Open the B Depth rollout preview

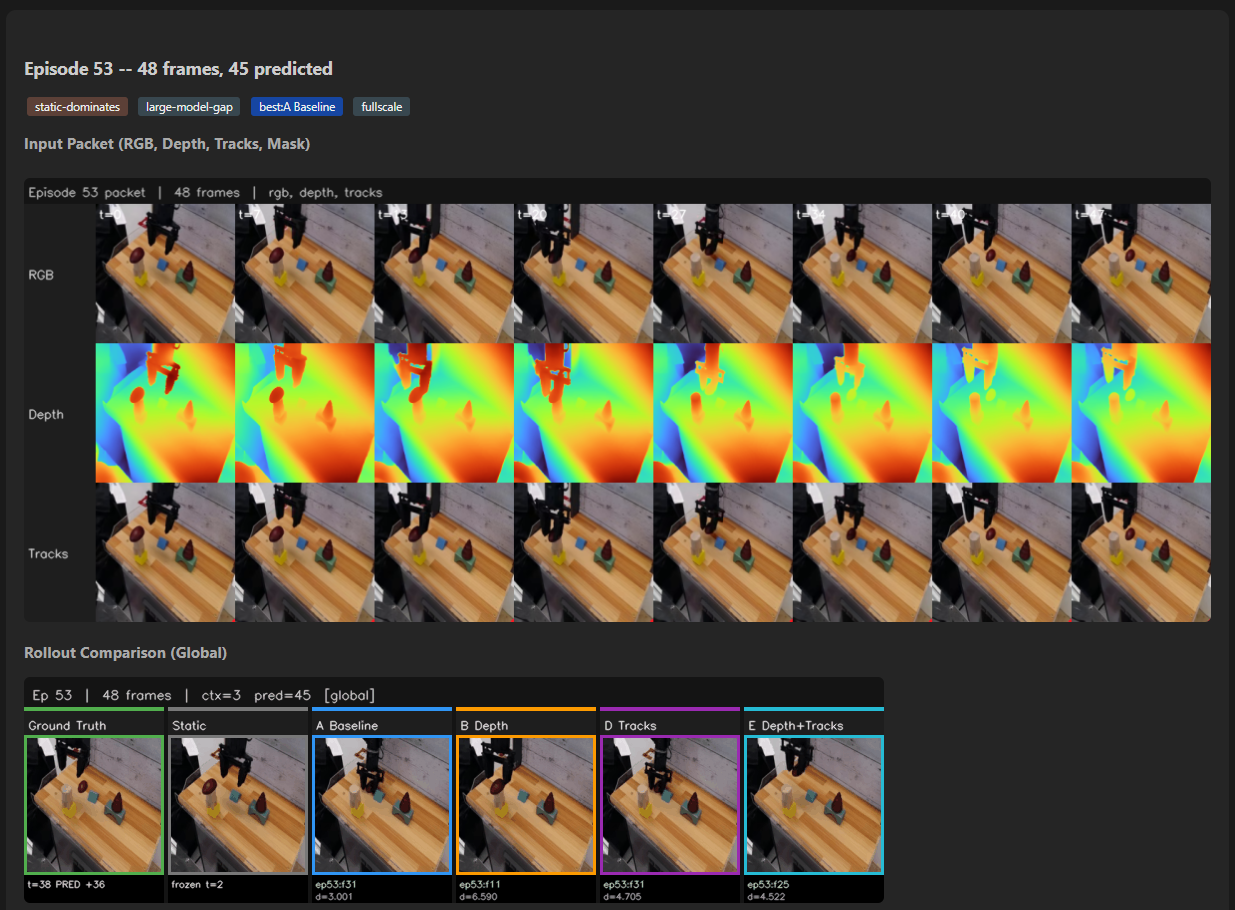525,805
